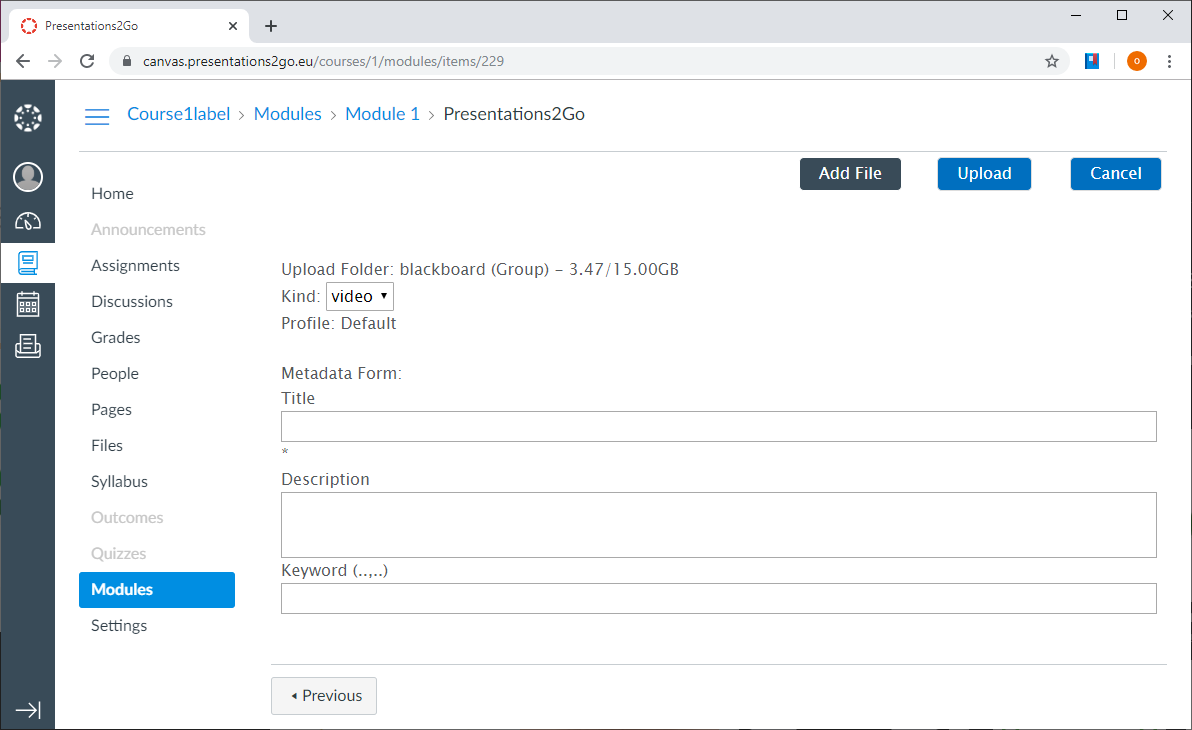Open the Chrome three-dot menu
Viewport: 1192px width, 730px height.
point(1169,61)
